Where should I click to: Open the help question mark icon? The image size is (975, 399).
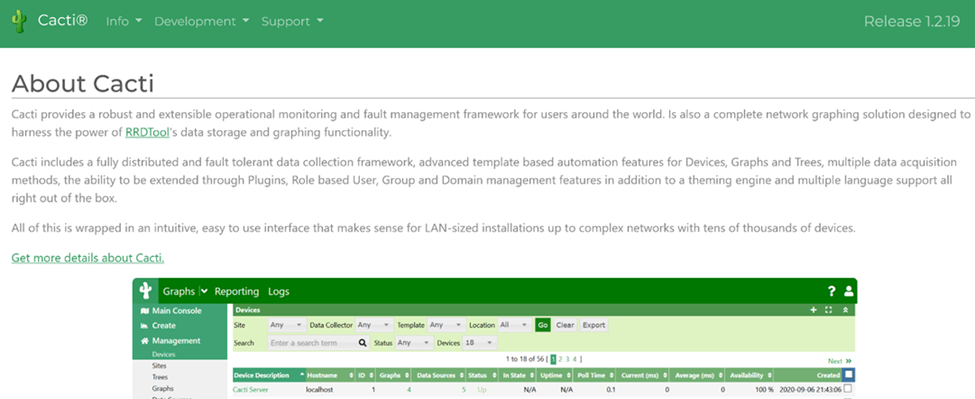pos(832,291)
